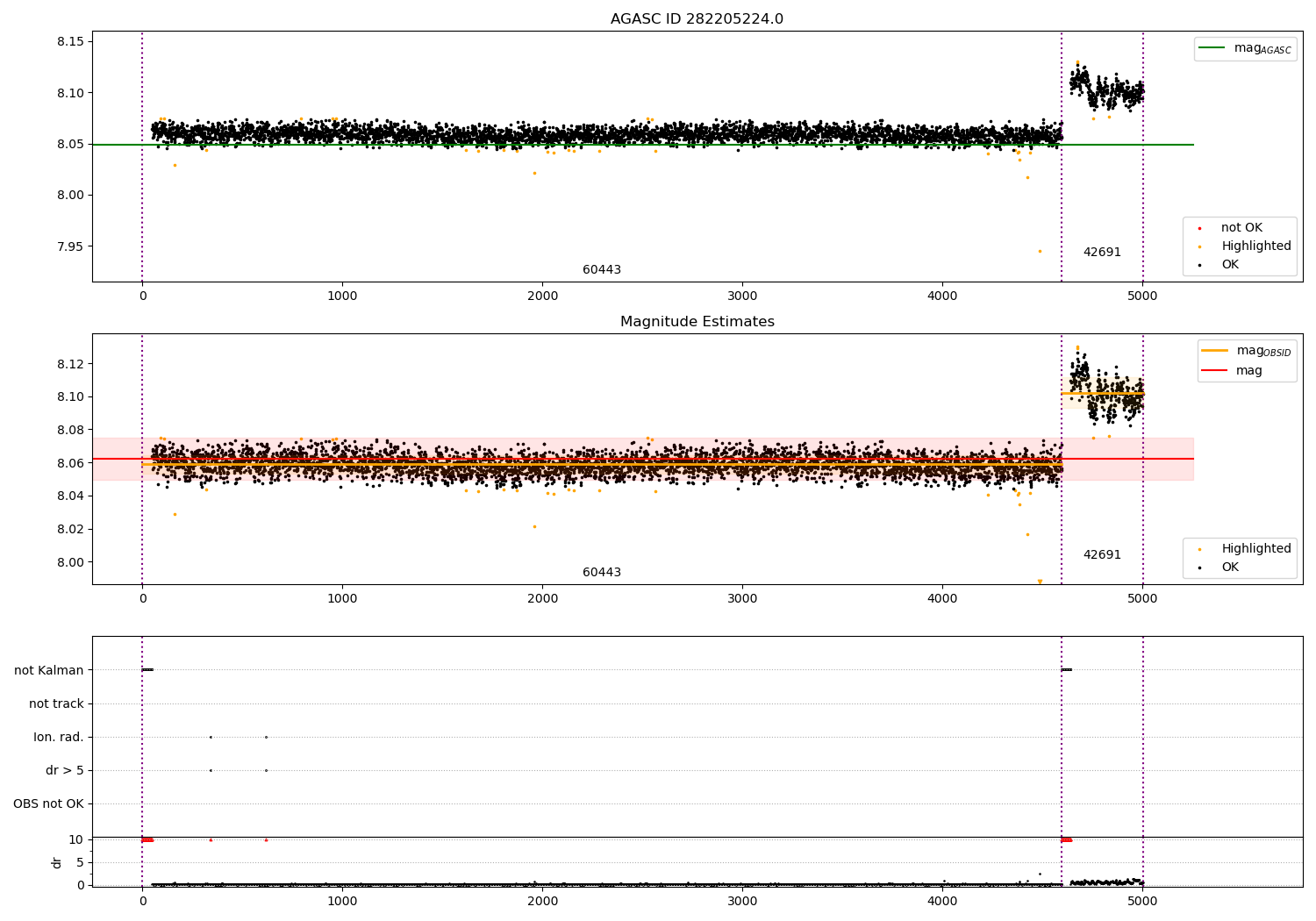Screen dimensions: 1316x921
Task: Click the 'not track' axis label
Action: point(56,704)
